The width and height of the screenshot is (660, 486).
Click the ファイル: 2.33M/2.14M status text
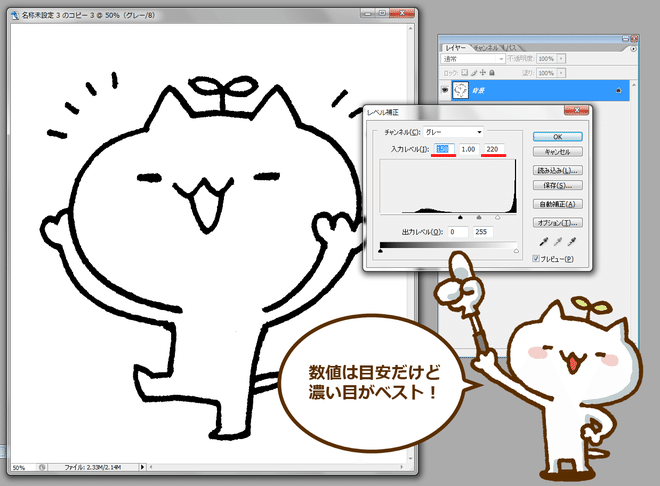(x=93, y=467)
